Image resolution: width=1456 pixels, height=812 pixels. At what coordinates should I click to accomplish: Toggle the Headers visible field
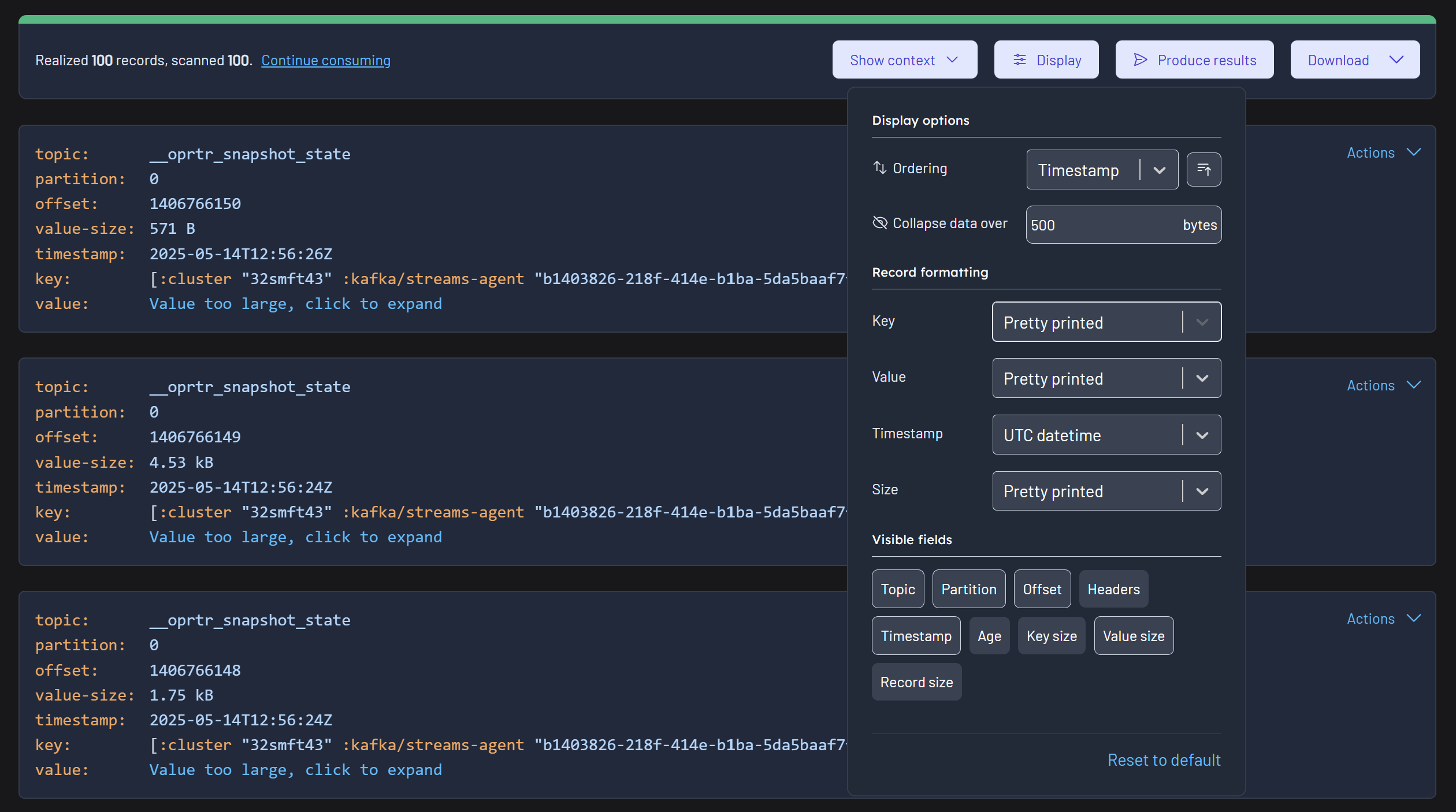click(1113, 589)
